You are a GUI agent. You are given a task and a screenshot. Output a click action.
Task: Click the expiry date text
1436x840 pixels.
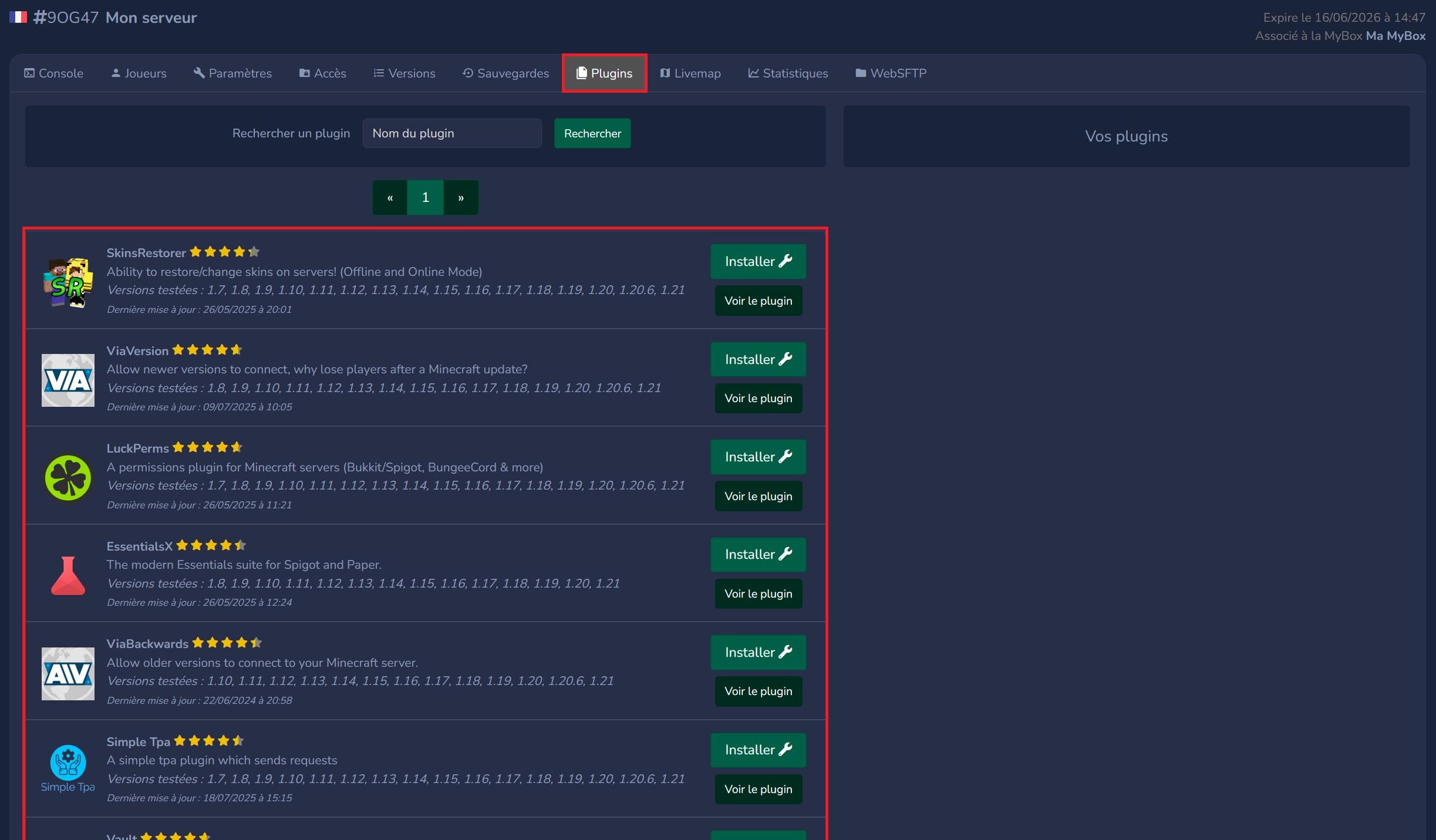1344,18
